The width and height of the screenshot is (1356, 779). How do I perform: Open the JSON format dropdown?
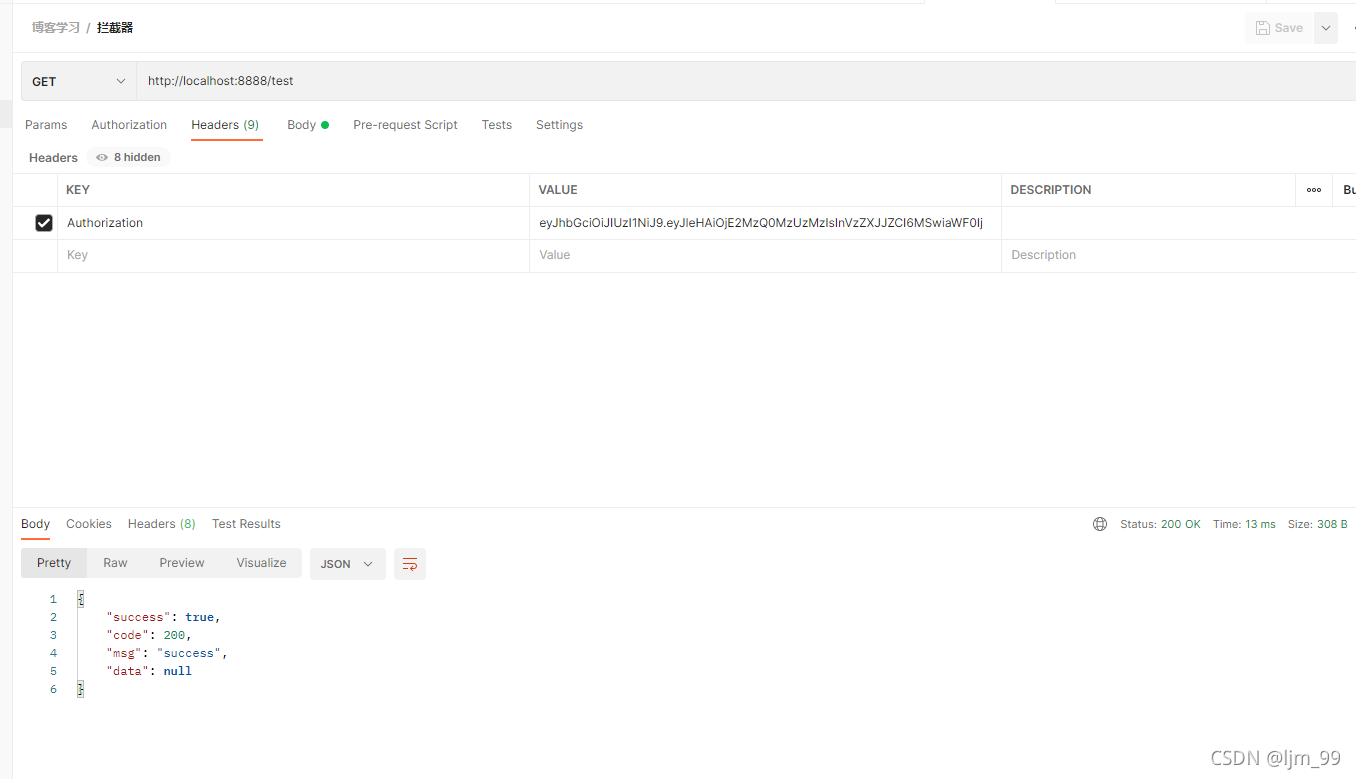pos(347,564)
